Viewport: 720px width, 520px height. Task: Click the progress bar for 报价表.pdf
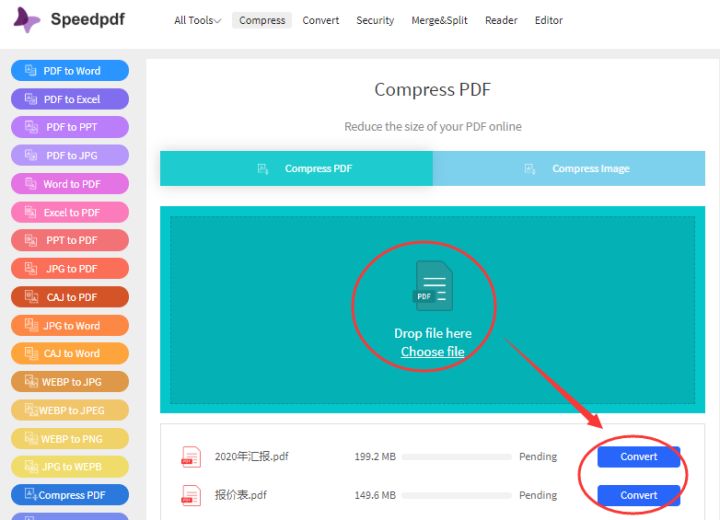(457, 495)
